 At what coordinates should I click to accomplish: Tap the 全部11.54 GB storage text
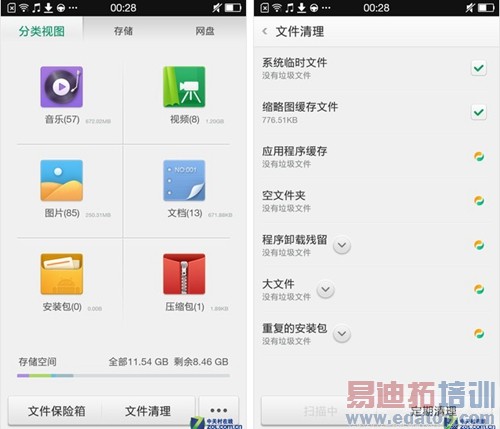click(138, 362)
